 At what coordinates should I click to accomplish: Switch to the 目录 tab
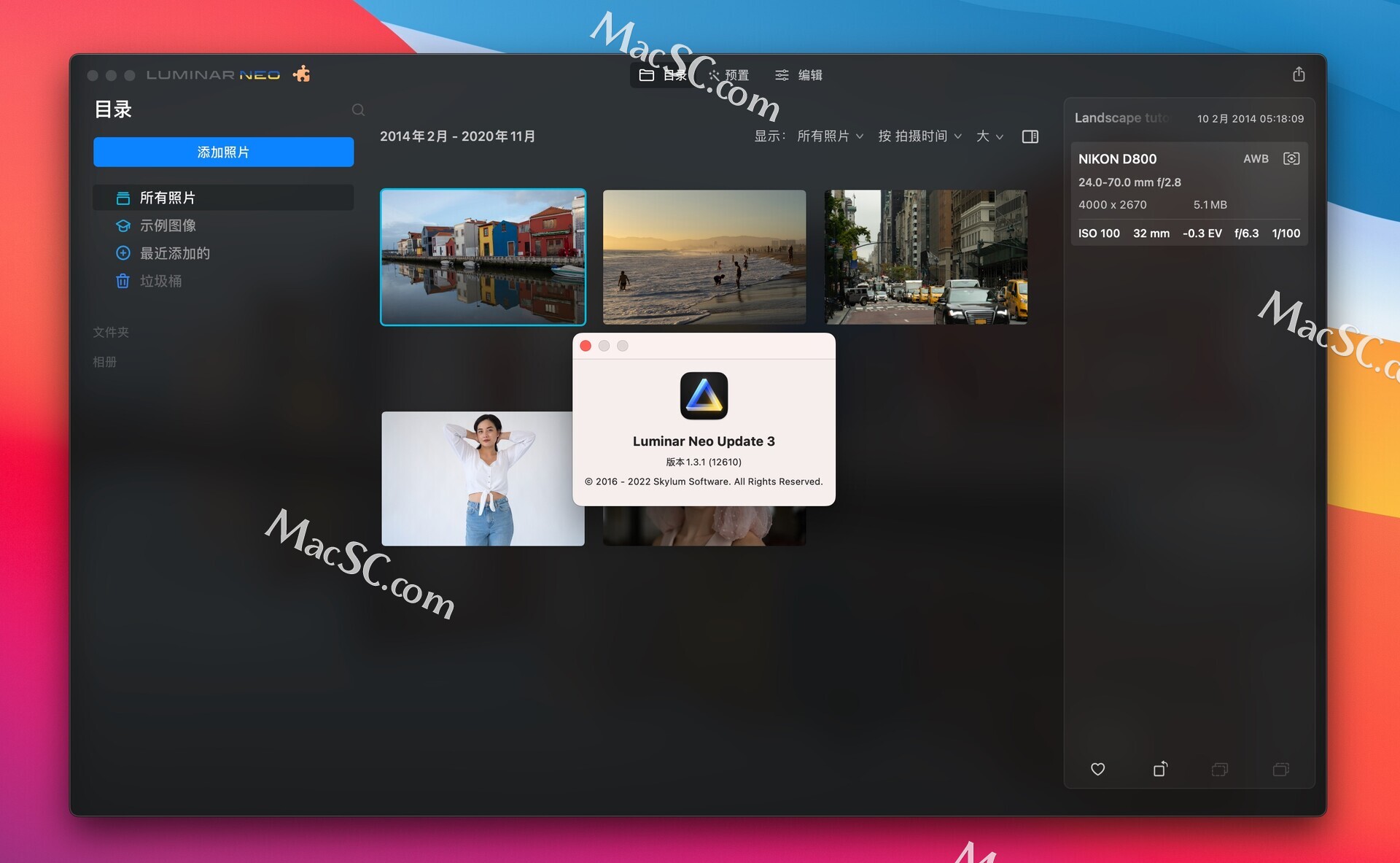(x=663, y=75)
